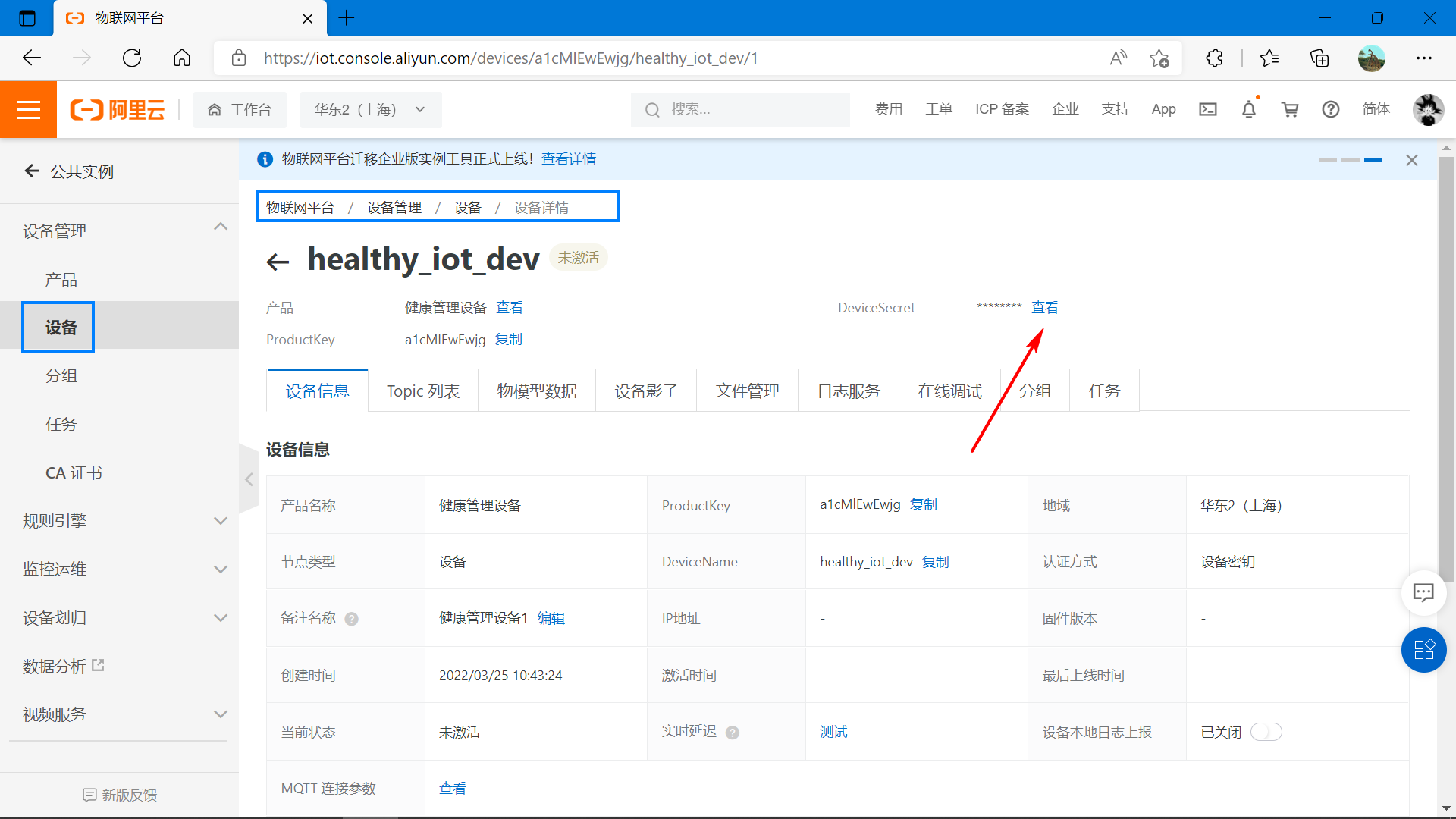Click the console search box
Image resolution: width=1456 pixels, height=819 pixels.
pos(740,110)
